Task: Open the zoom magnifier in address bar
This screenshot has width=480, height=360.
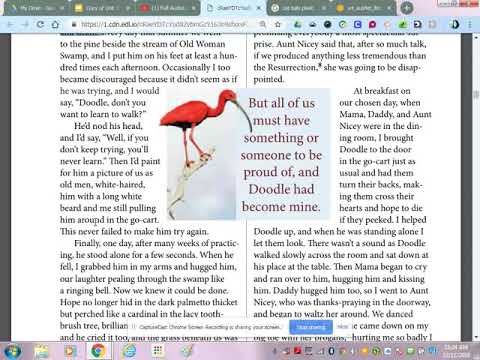Action: [263, 24]
